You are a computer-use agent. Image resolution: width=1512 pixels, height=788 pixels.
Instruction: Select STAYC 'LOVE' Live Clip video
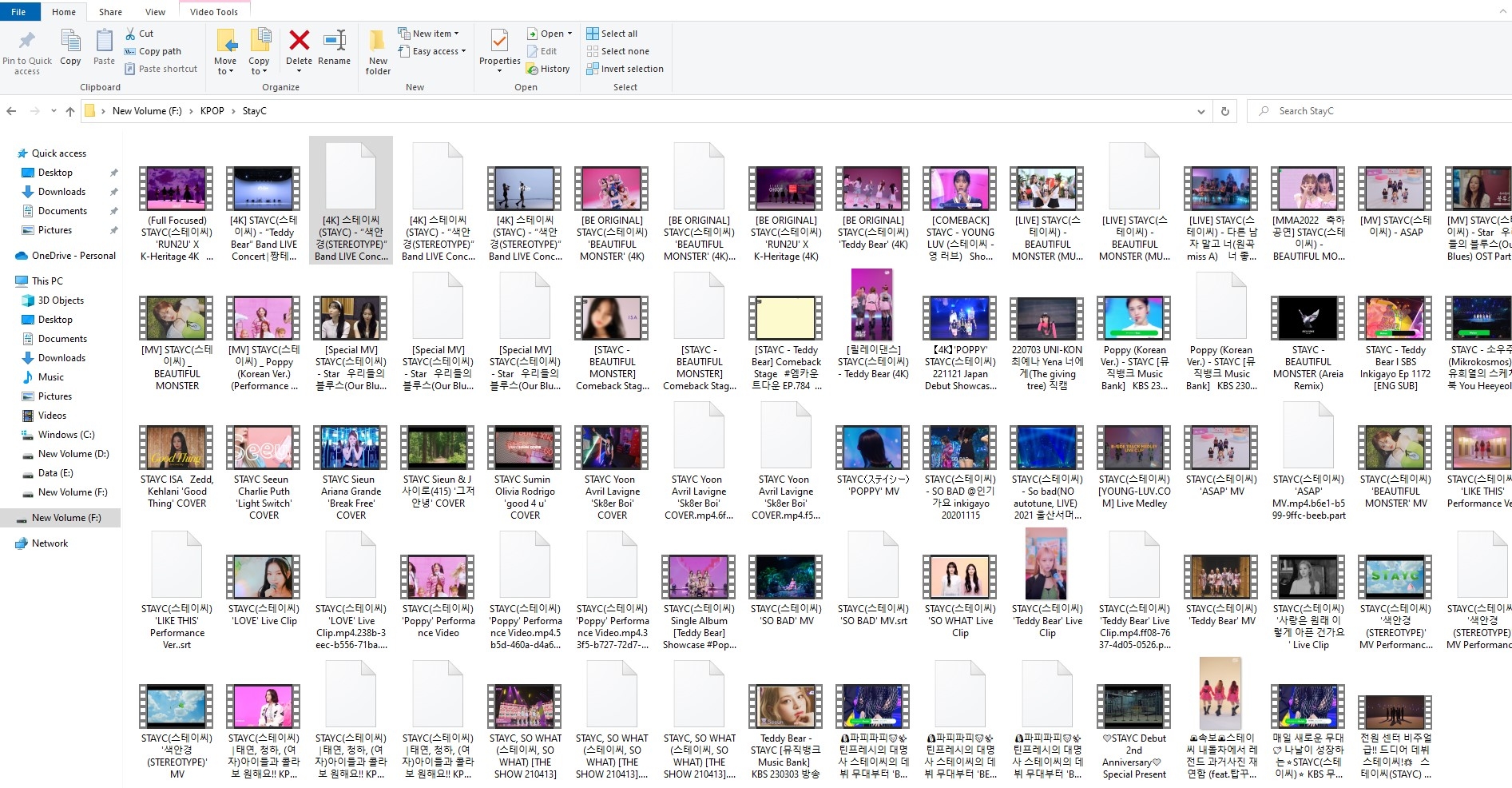(264, 589)
